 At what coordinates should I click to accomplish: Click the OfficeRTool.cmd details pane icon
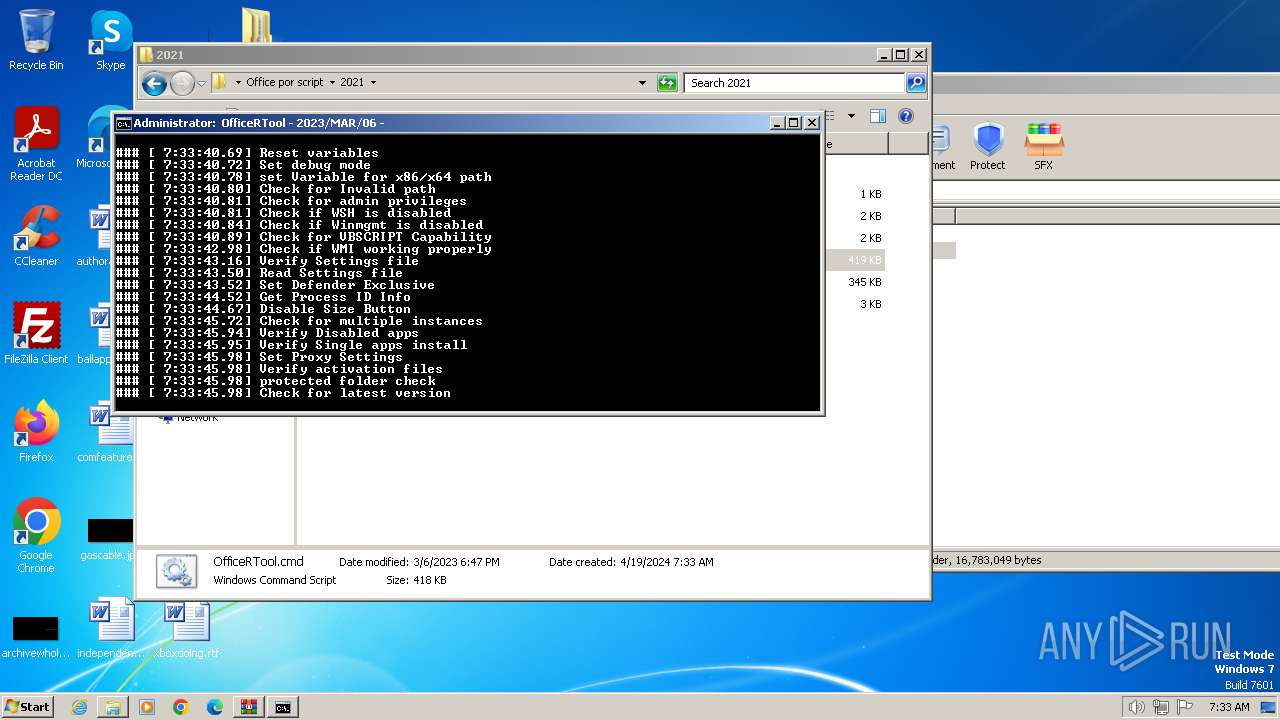(176, 570)
